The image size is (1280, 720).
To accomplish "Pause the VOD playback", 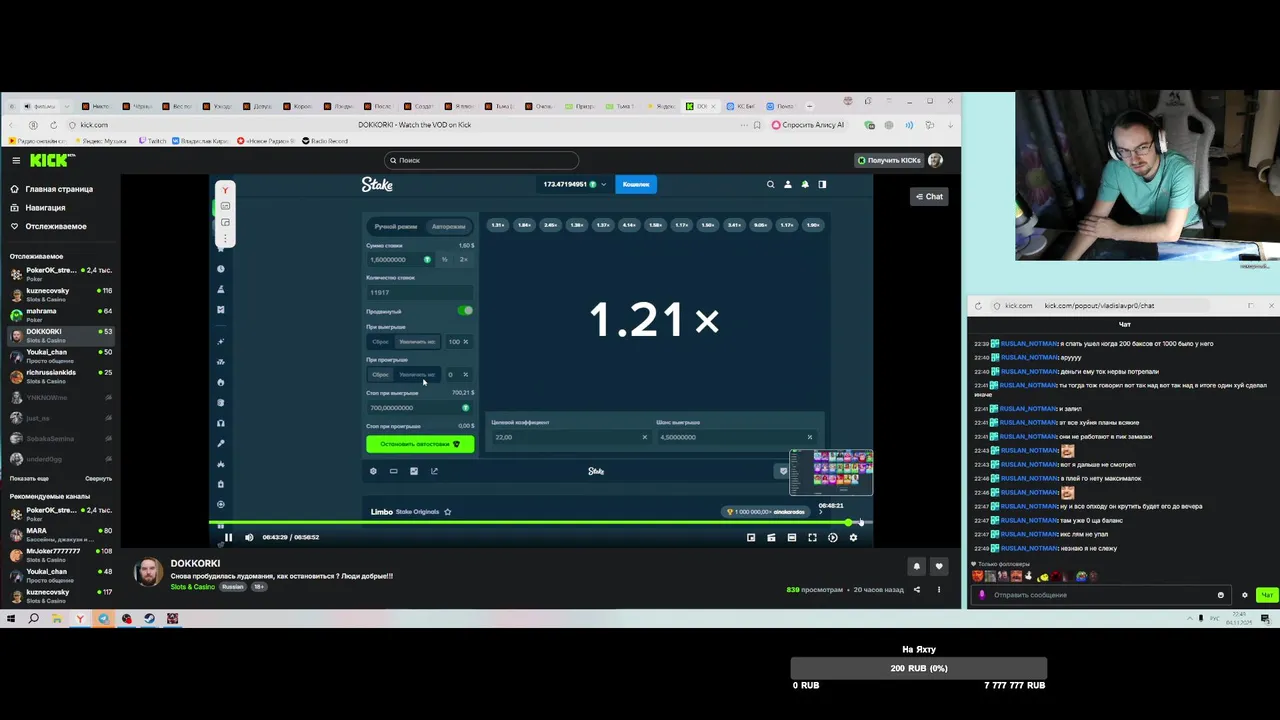I will [228, 538].
